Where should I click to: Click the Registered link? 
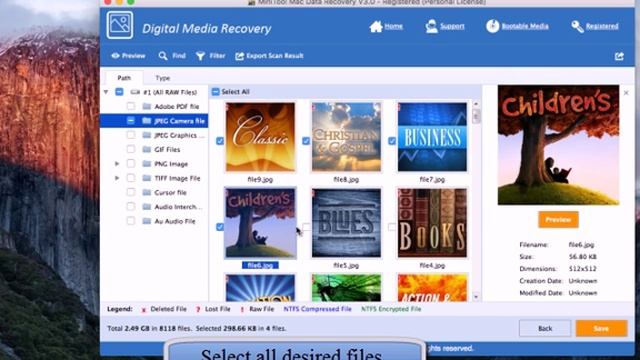tap(602, 26)
